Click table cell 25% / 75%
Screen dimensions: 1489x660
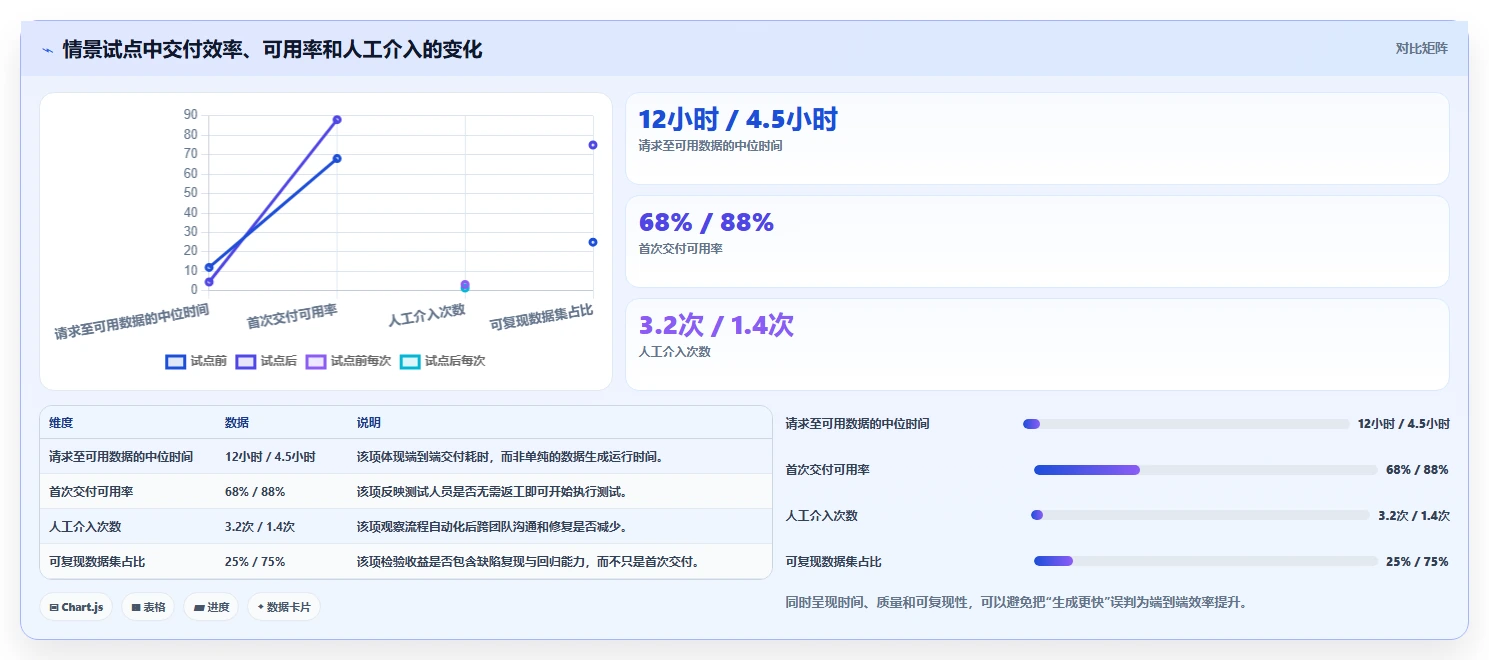255,561
